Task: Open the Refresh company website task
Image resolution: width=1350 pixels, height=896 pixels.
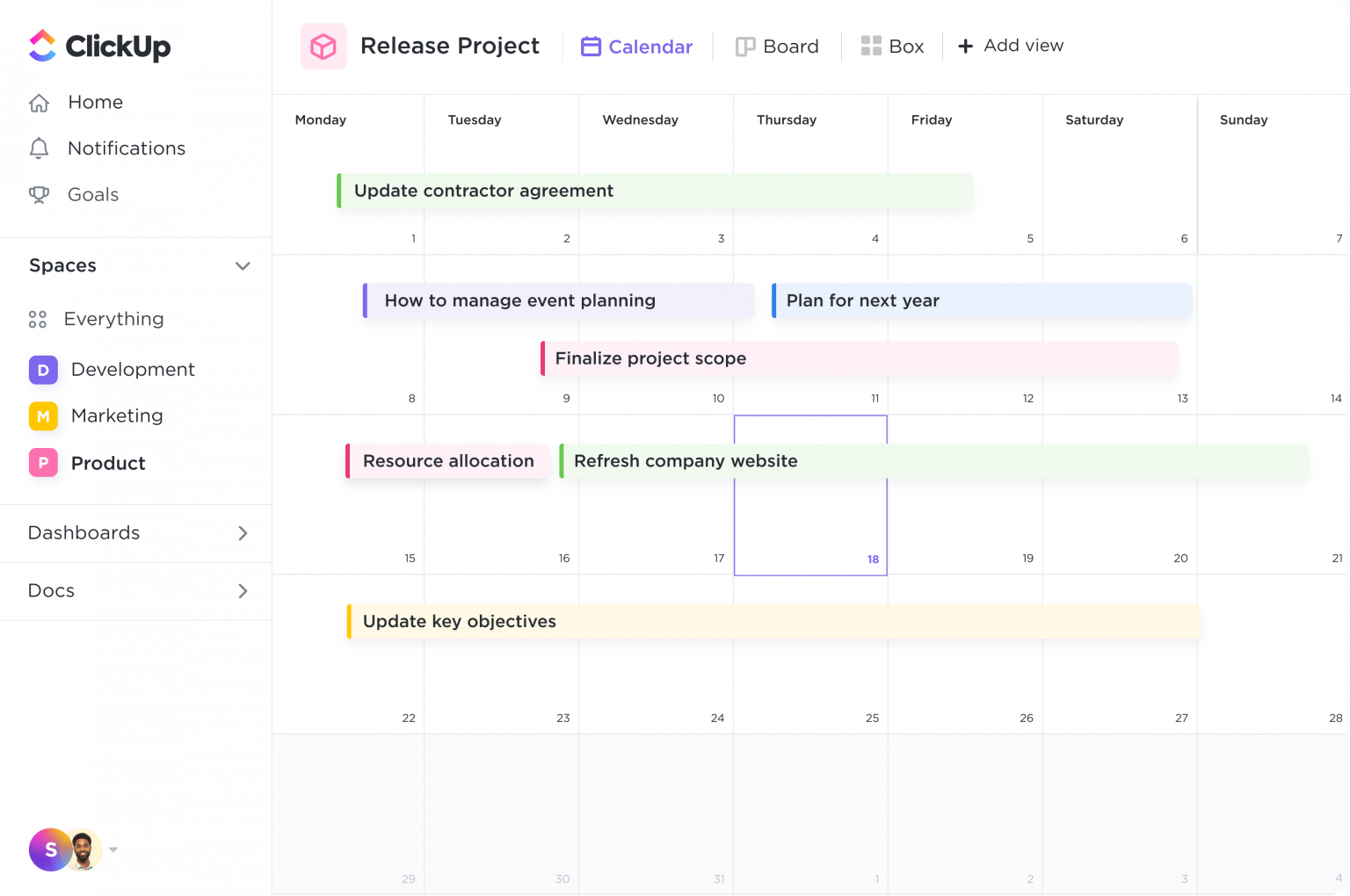Action: point(685,460)
